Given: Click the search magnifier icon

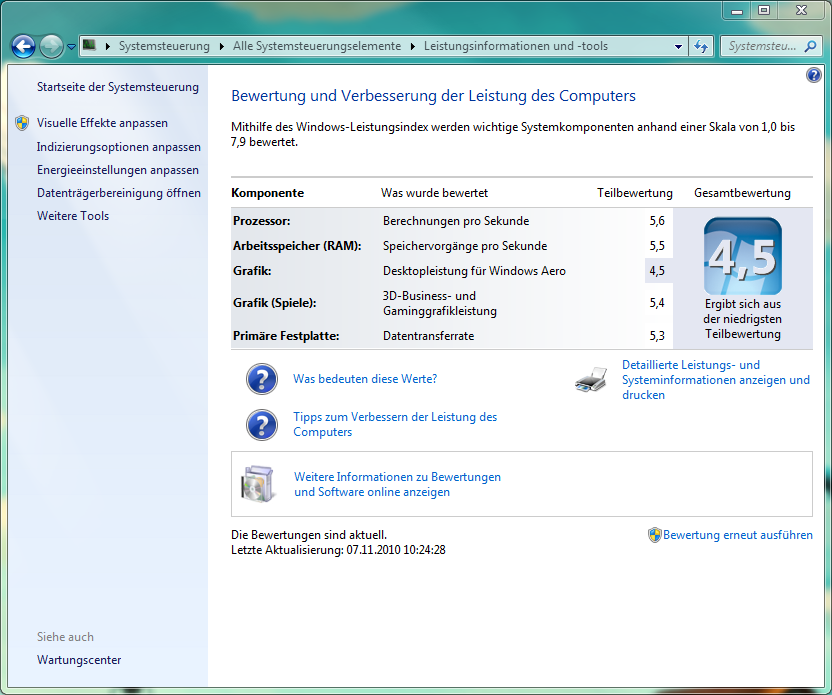Looking at the screenshot, I should tap(810, 46).
